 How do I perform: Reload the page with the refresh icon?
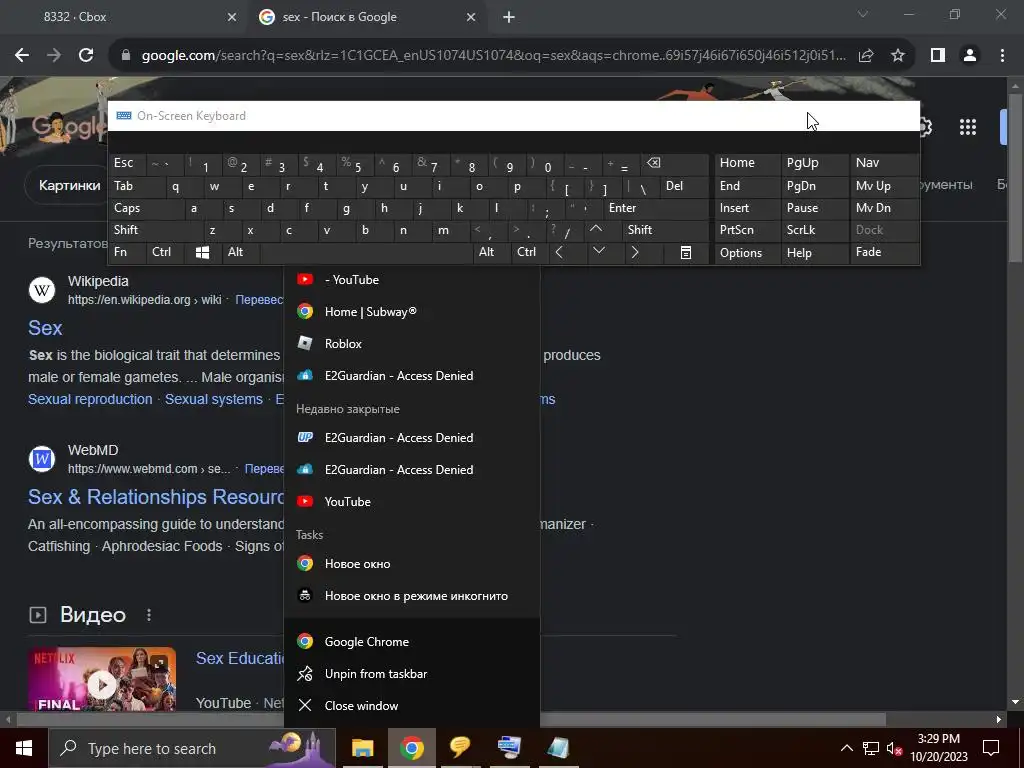tap(86, 56)
